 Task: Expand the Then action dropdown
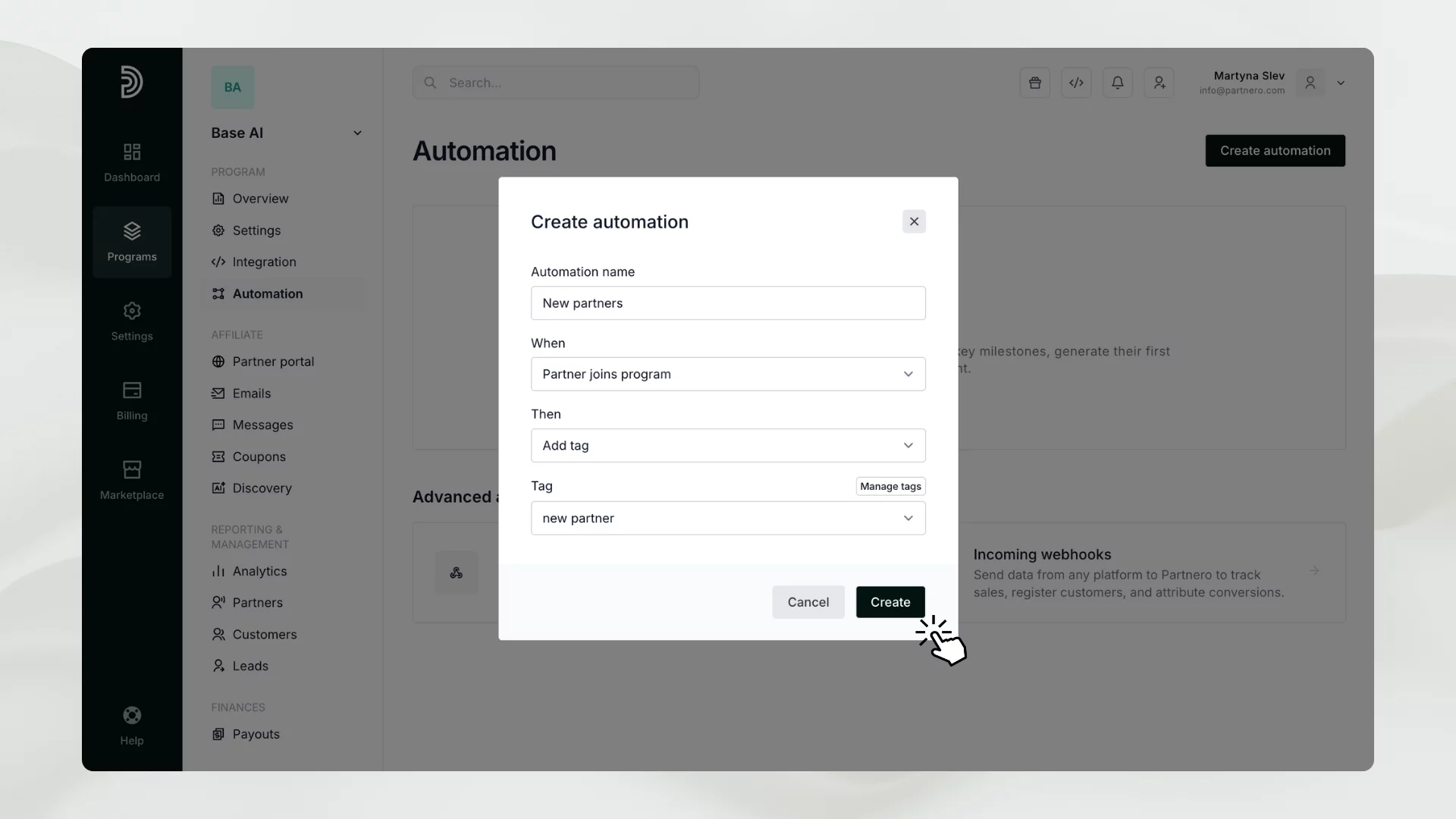tap(727, 445)
